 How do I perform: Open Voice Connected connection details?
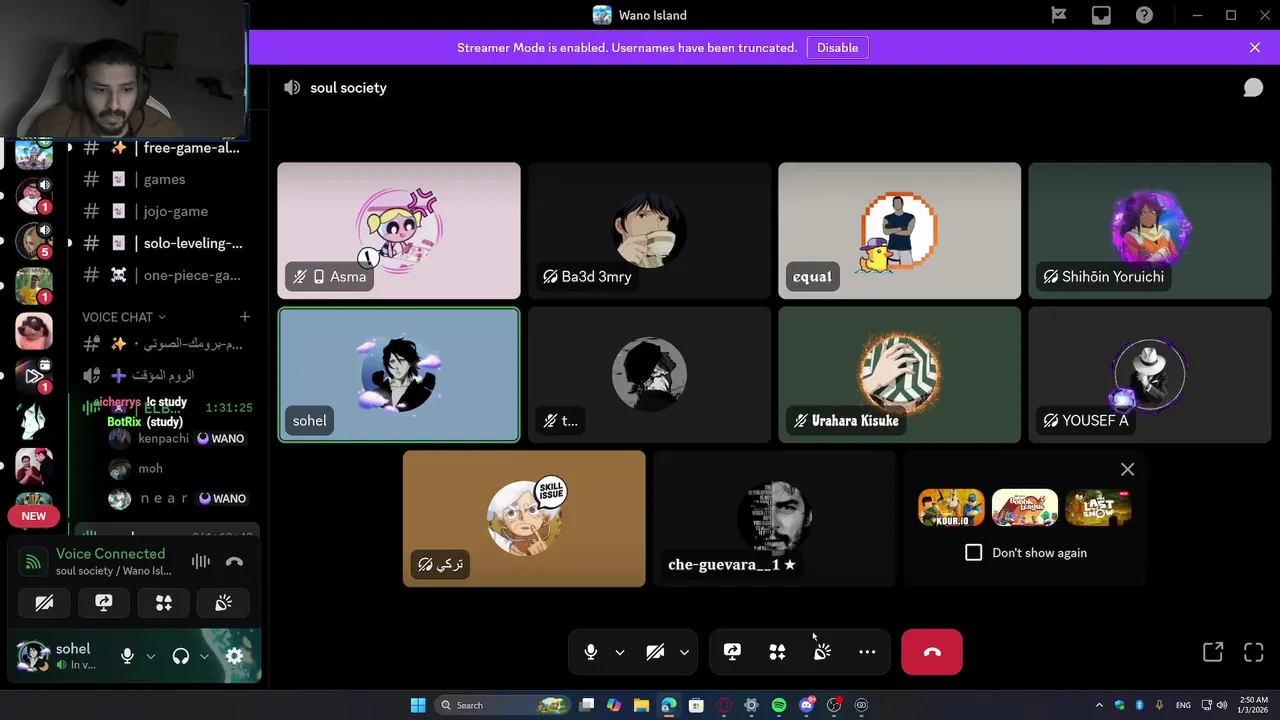click(110, 554)
